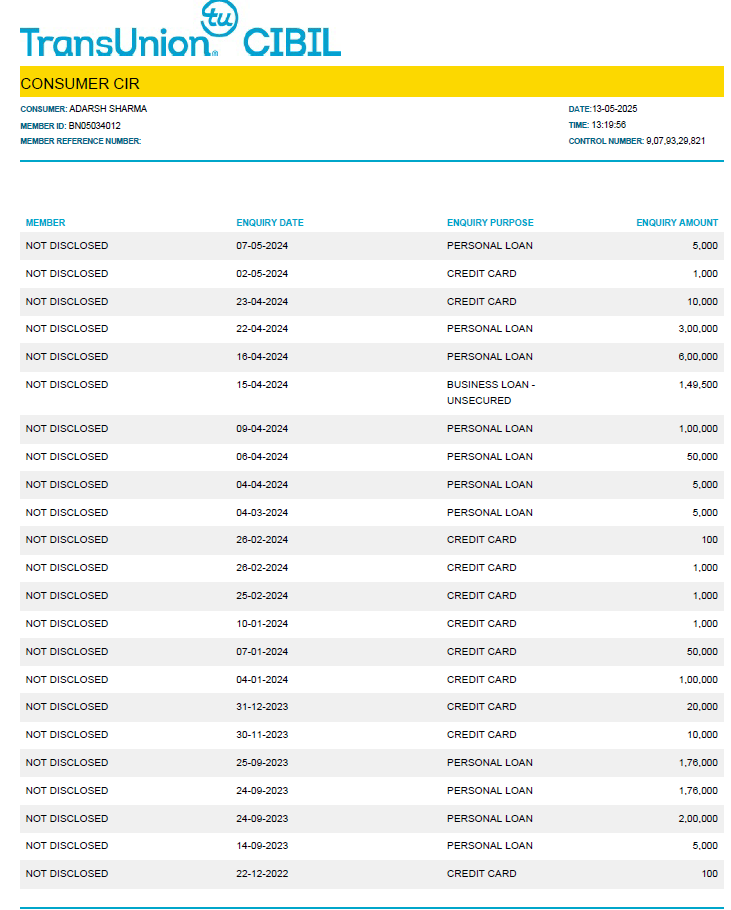Select amount 3,00,000 in 22-04-2024 row
This screenshot has height=910, width=731.
698,328
